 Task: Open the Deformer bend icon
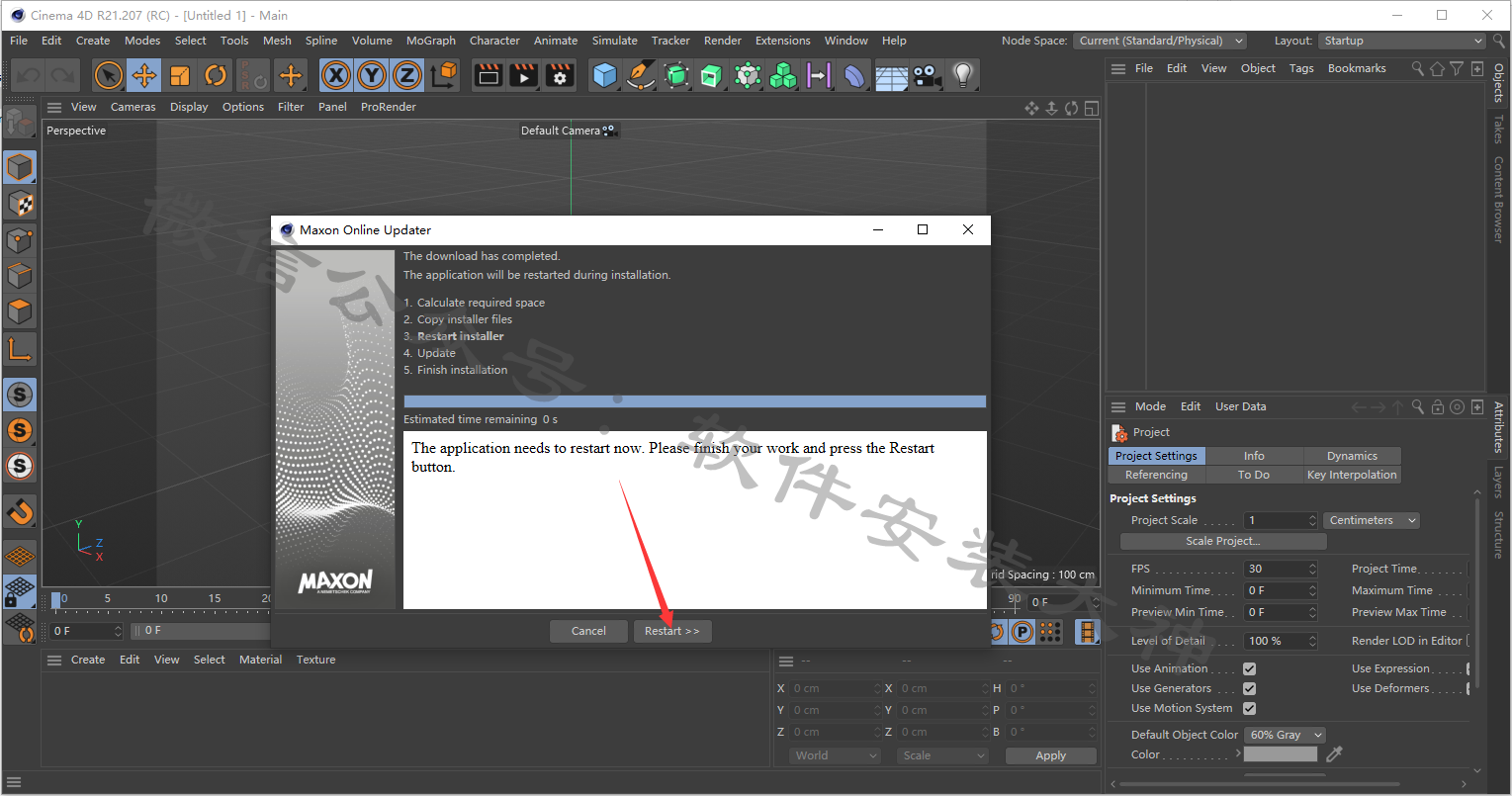[x=854, y=75]
